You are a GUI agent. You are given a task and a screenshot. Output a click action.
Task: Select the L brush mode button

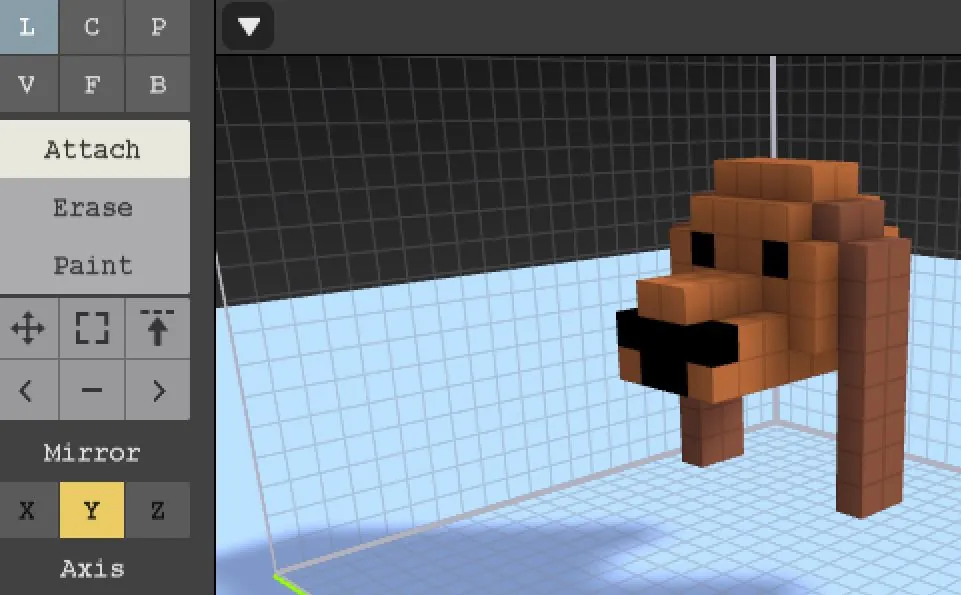click(x=28, y=26)
